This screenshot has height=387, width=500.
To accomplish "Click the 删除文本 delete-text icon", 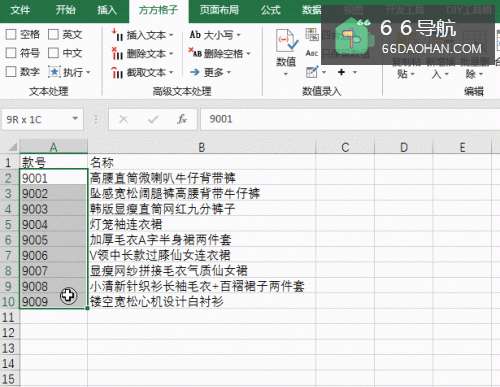I will pyautogui.click(x=117, y=53).
